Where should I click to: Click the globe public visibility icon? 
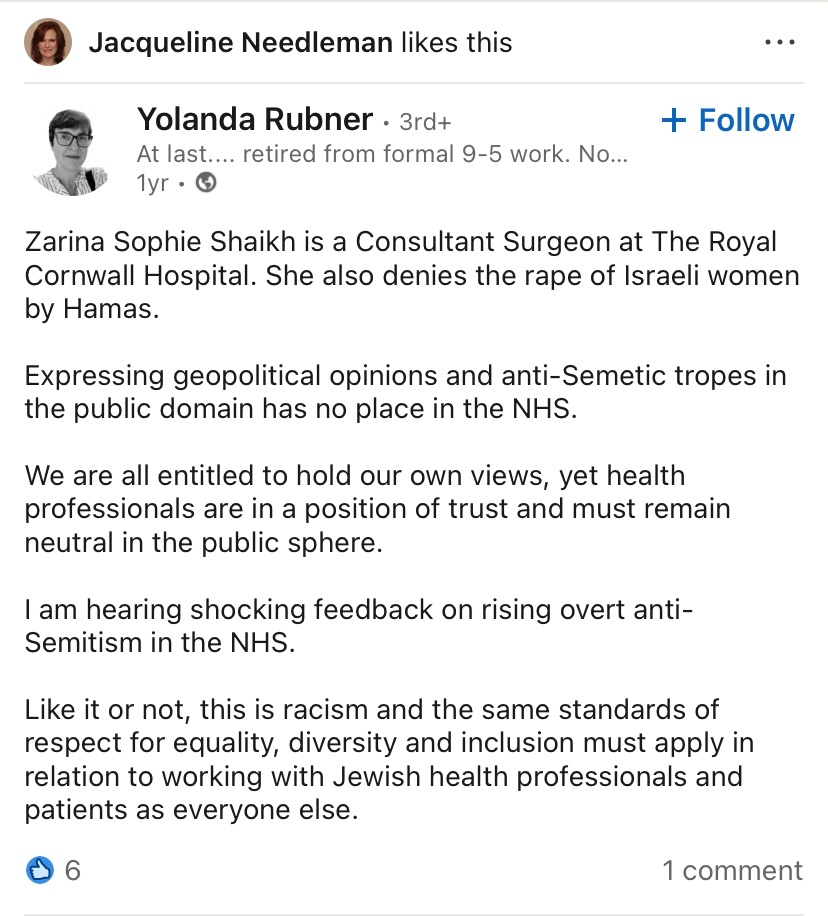tap(206, 183)
